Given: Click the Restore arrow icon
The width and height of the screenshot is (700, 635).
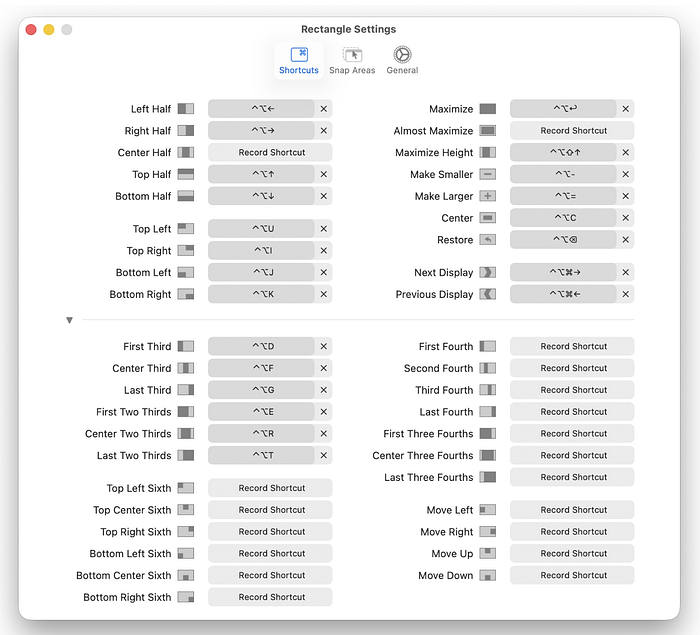Looking at the screenshot, I should click(488, 240).
